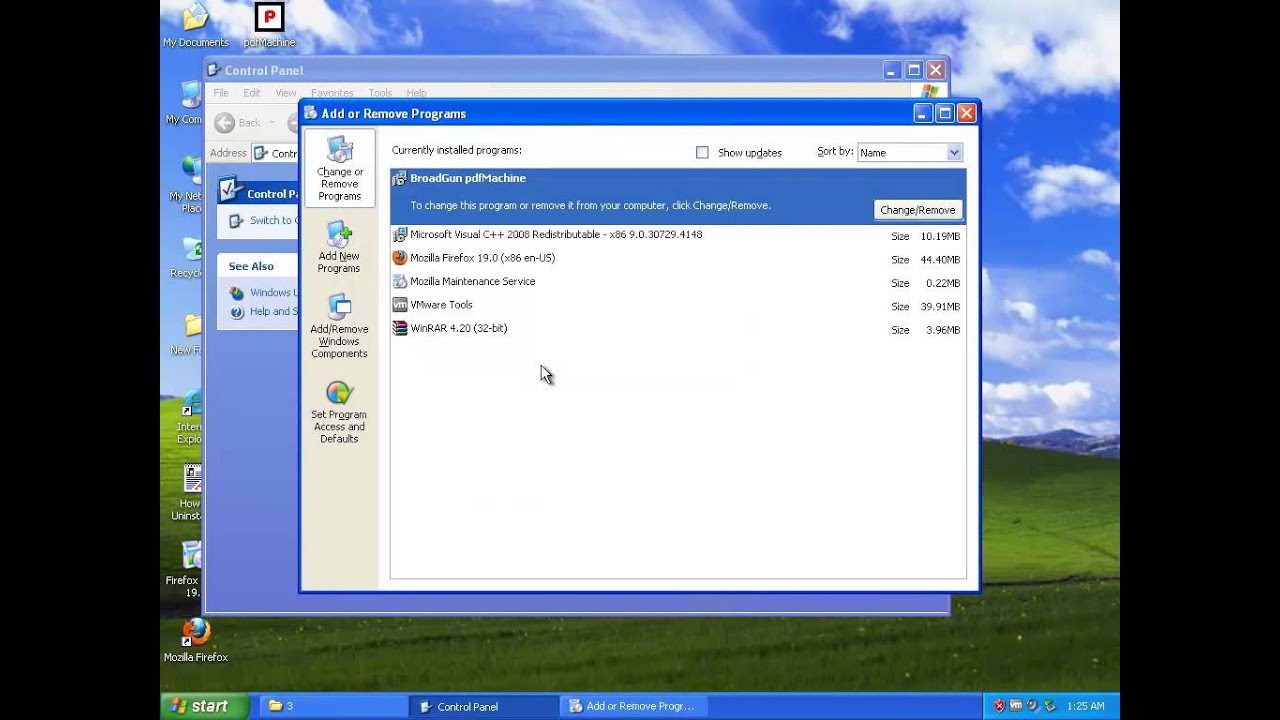The width and height of the screenshot is (1280, 720).
Task: Open the Favorites menu in Control Panel
Action: (x=331, y=93)
